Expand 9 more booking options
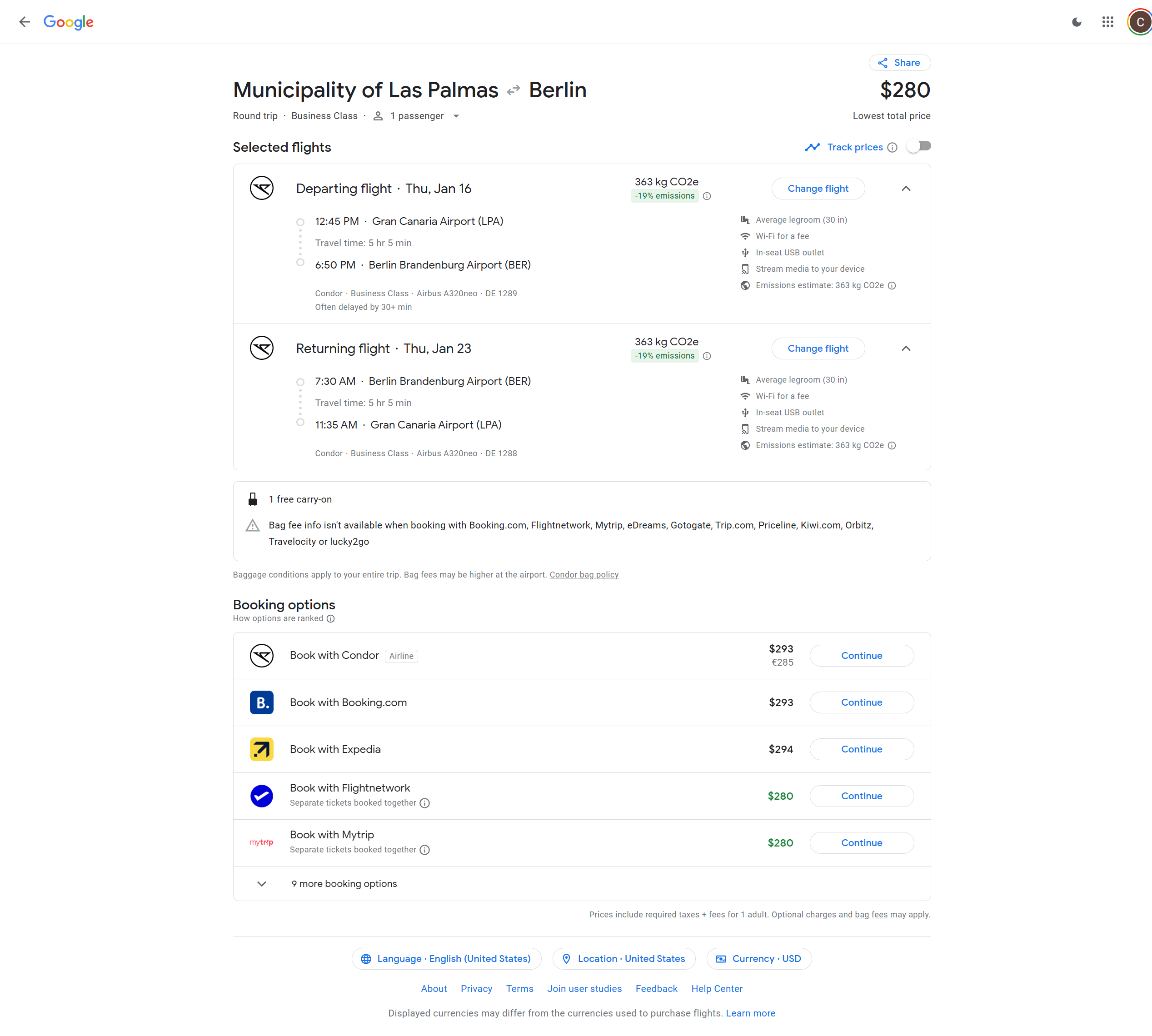 click(x=344, y=883)
